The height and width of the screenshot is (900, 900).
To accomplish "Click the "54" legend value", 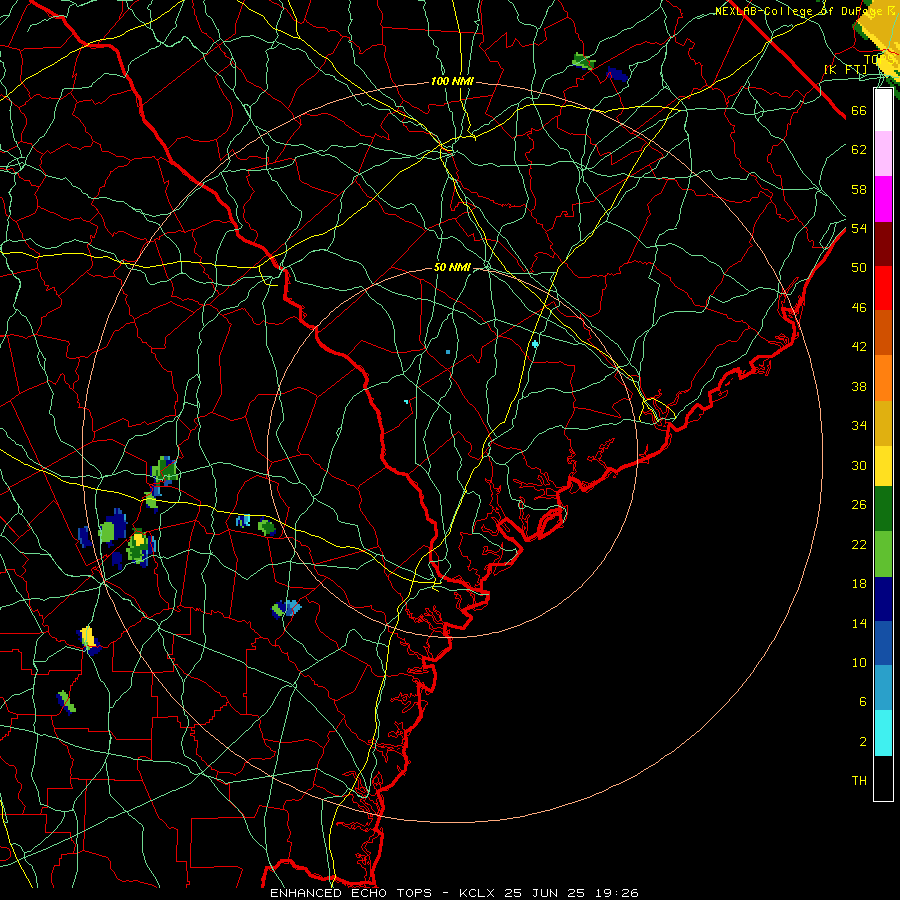I will pyautogui.click(x=859, y=228).
